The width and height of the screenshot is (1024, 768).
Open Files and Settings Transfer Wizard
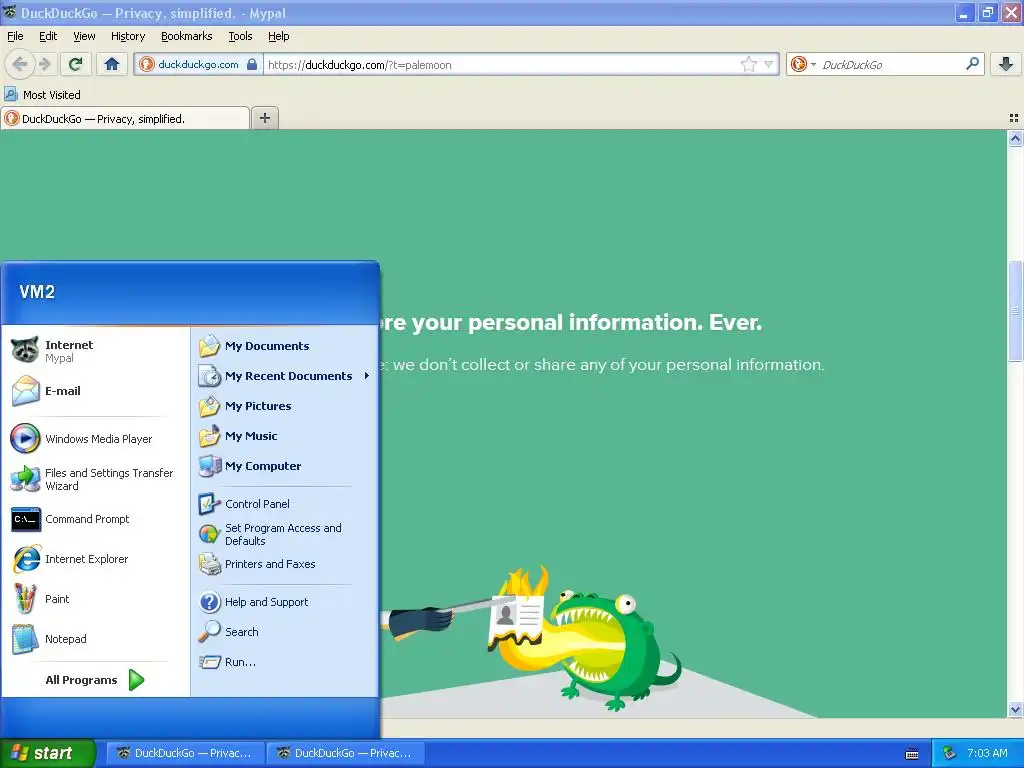95,479
